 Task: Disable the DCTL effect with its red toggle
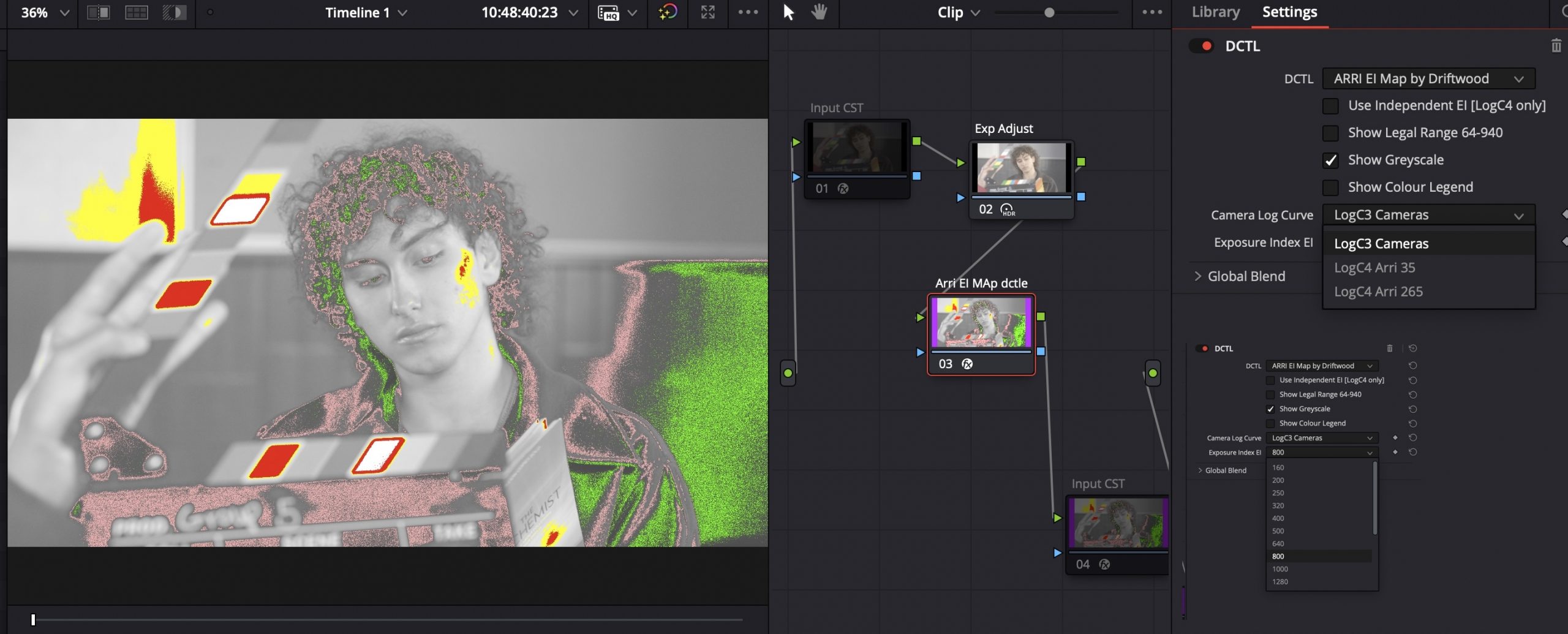(1202, 46)
